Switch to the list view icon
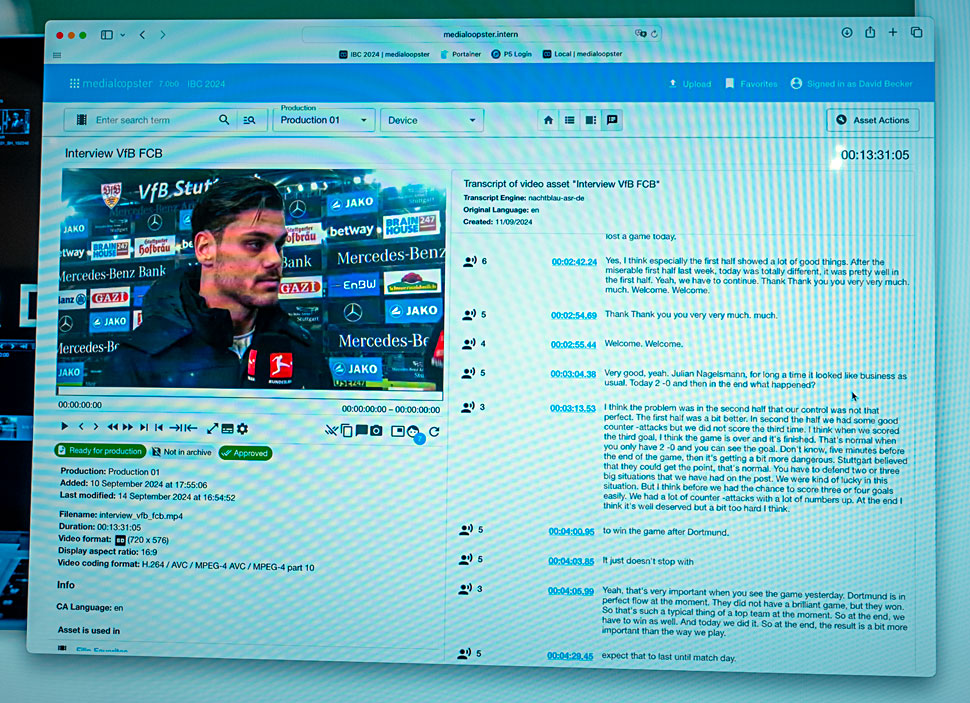 (570, 120)
